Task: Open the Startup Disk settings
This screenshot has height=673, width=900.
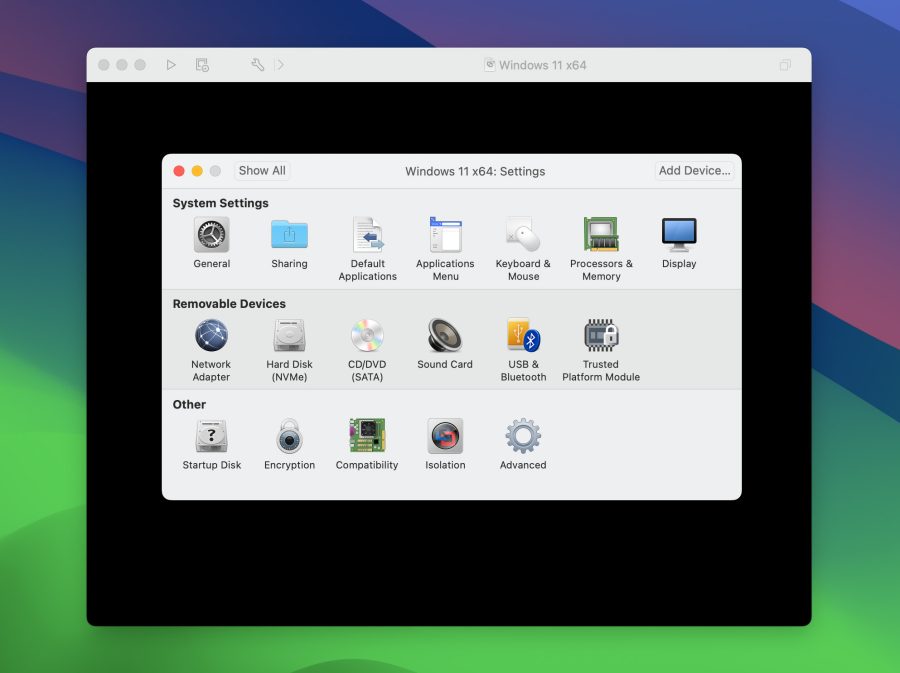Action: pyautogui.click(x=211, y=437)
